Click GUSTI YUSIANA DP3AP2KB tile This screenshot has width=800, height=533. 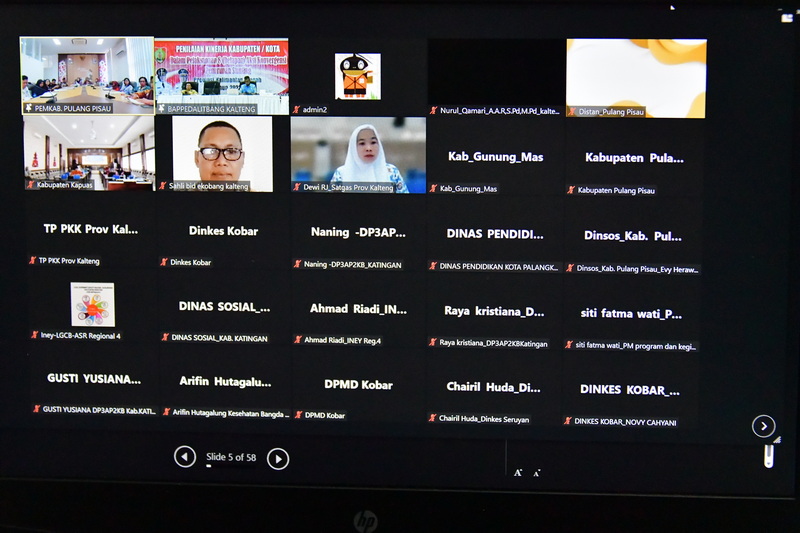point(94,379)
